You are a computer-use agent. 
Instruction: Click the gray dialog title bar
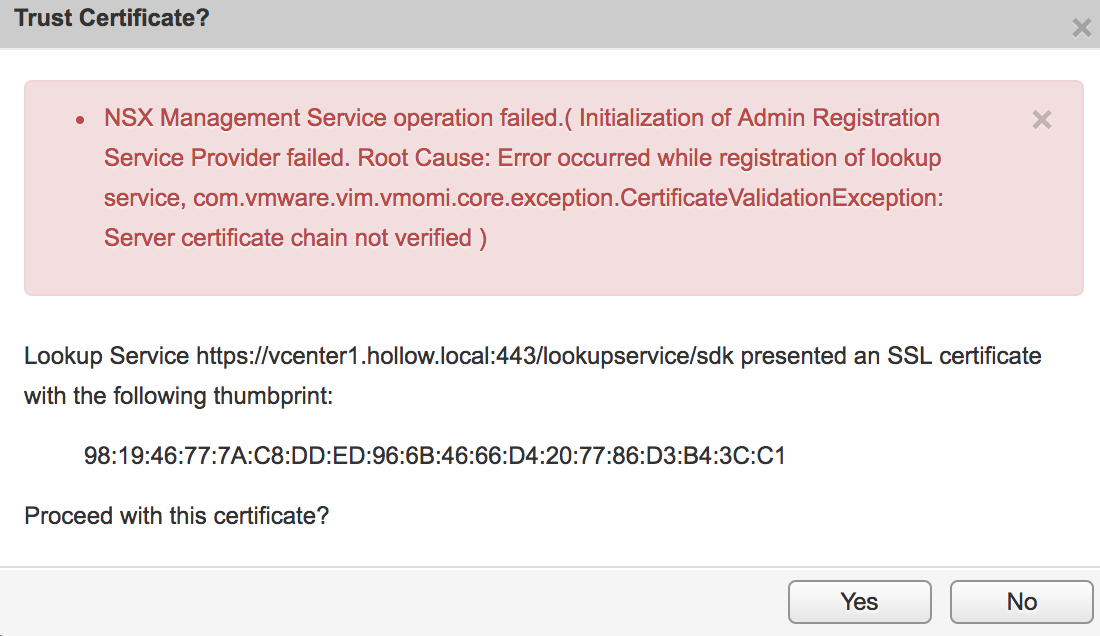click(x=600, y=22)
